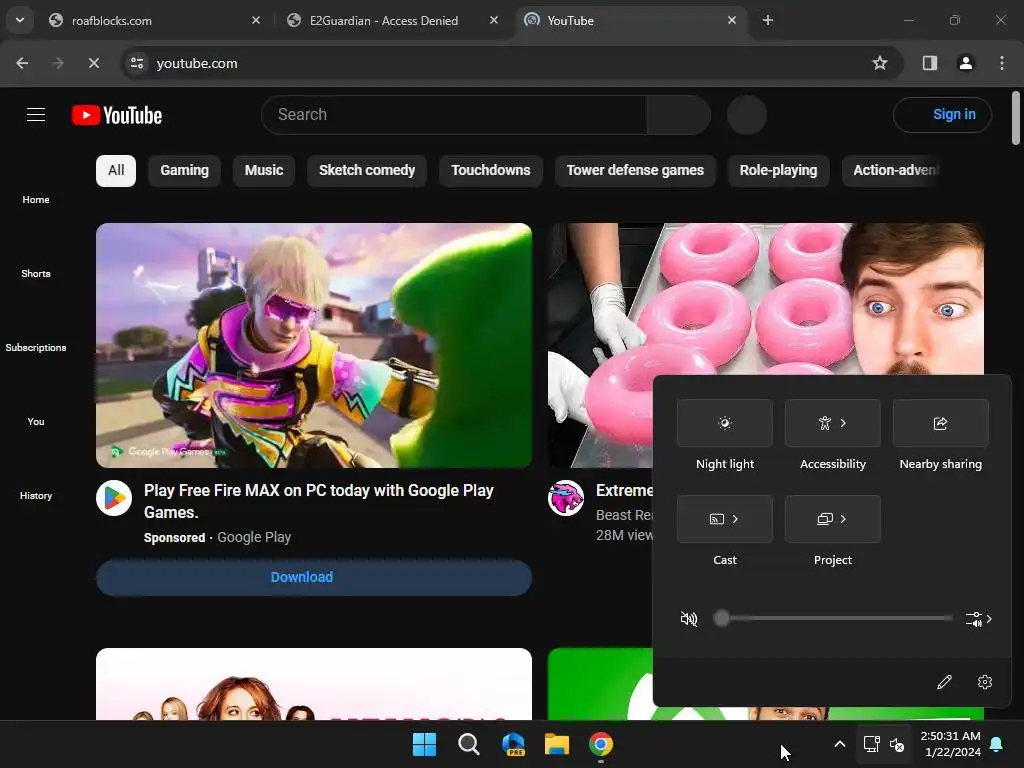Viewport: 1024px width, 768px height.
Task: Edit quick settings with pencil icon
Action: [944, 682]
